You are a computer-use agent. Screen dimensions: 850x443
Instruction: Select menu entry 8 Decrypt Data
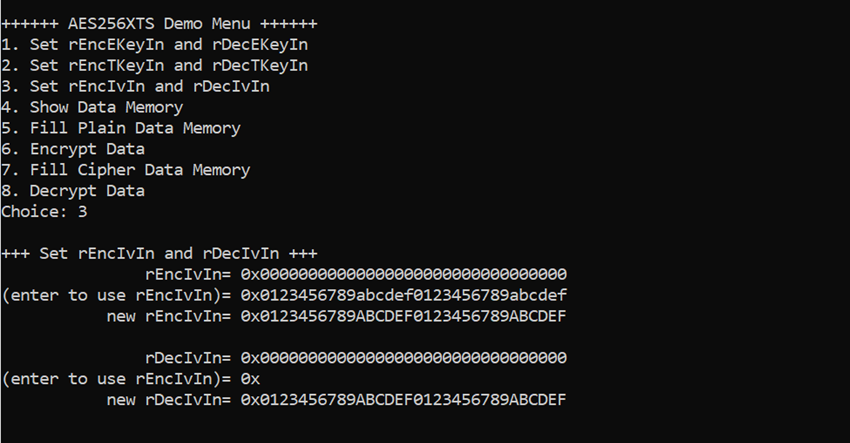tap(73, 191)
